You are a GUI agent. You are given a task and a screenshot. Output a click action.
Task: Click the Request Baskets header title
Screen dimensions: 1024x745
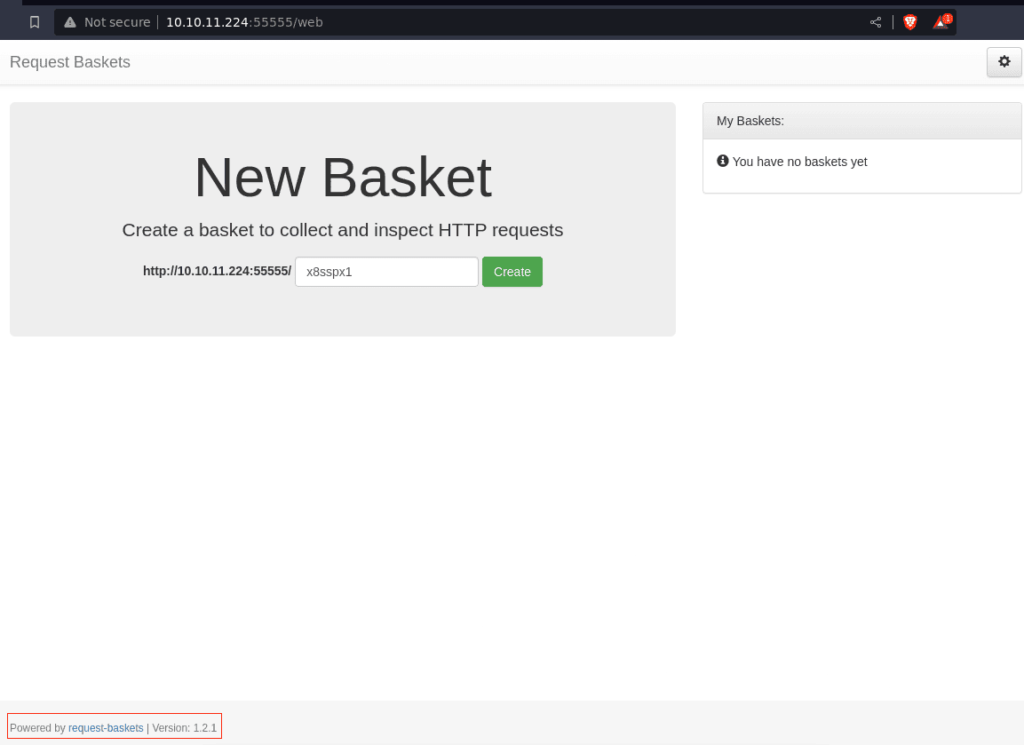tap(70, 62)
